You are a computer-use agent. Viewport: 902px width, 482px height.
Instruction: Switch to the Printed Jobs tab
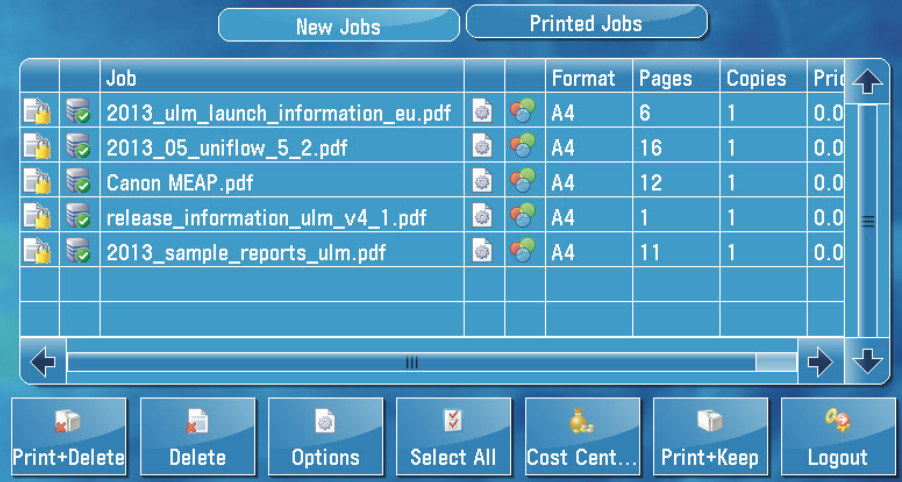point(586,23)
